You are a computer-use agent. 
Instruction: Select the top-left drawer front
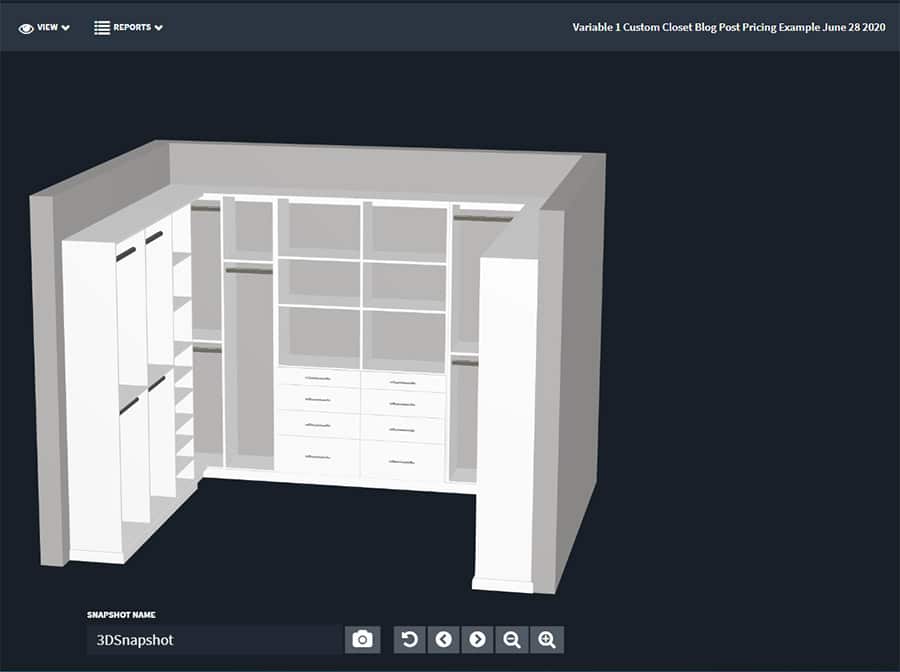(319, 378)
